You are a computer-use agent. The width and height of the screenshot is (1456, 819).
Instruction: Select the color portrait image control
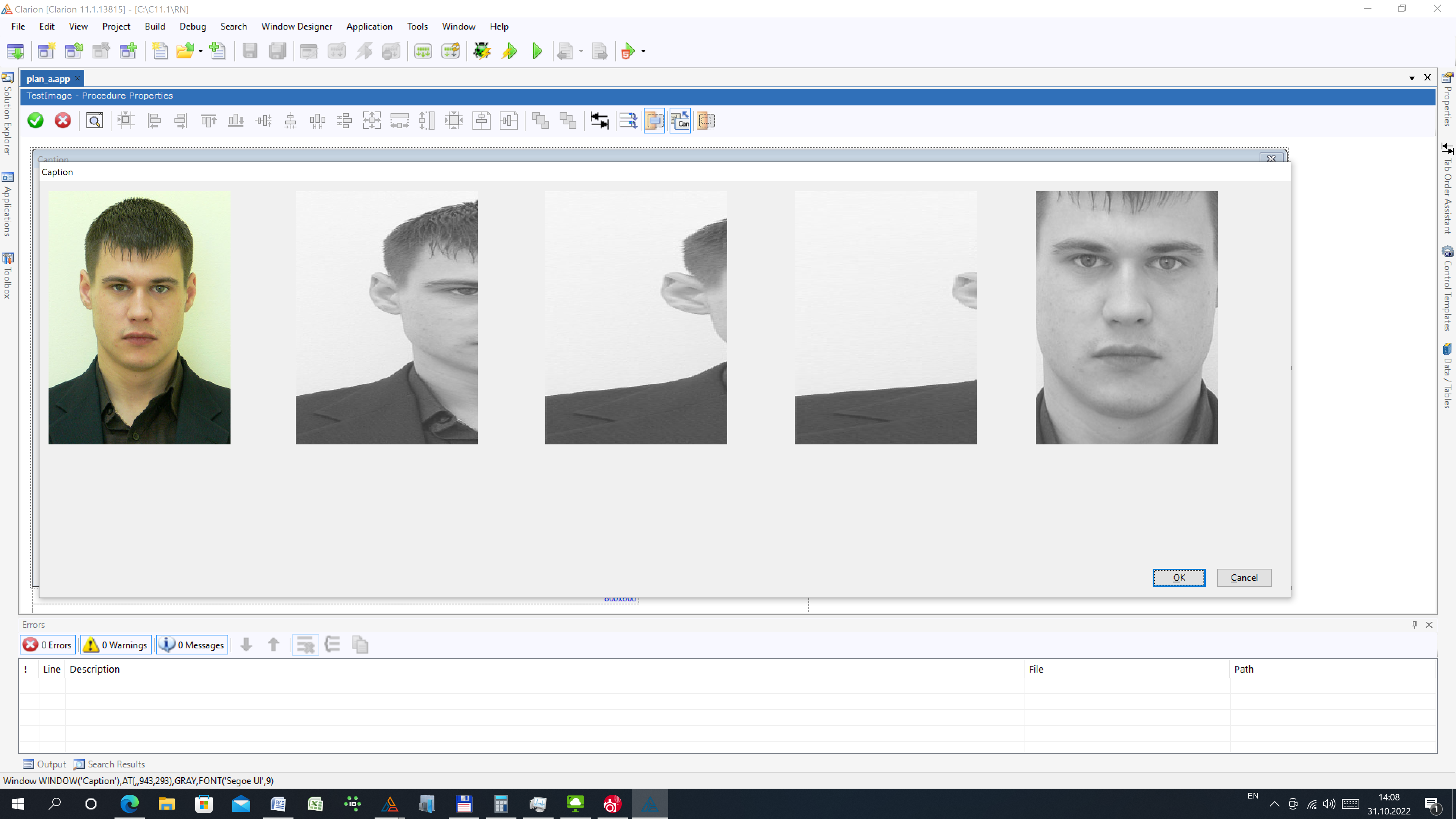[139, 318]
